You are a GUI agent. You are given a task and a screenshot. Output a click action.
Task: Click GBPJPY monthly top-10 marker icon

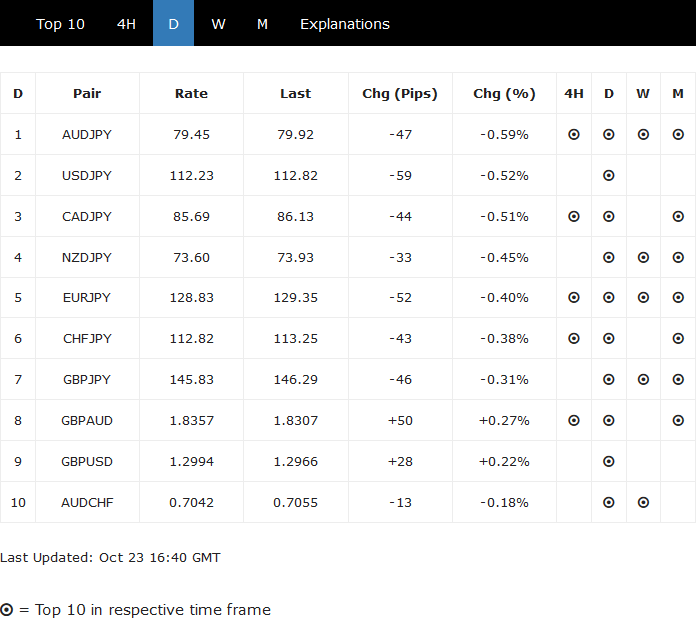pos(678,380)
